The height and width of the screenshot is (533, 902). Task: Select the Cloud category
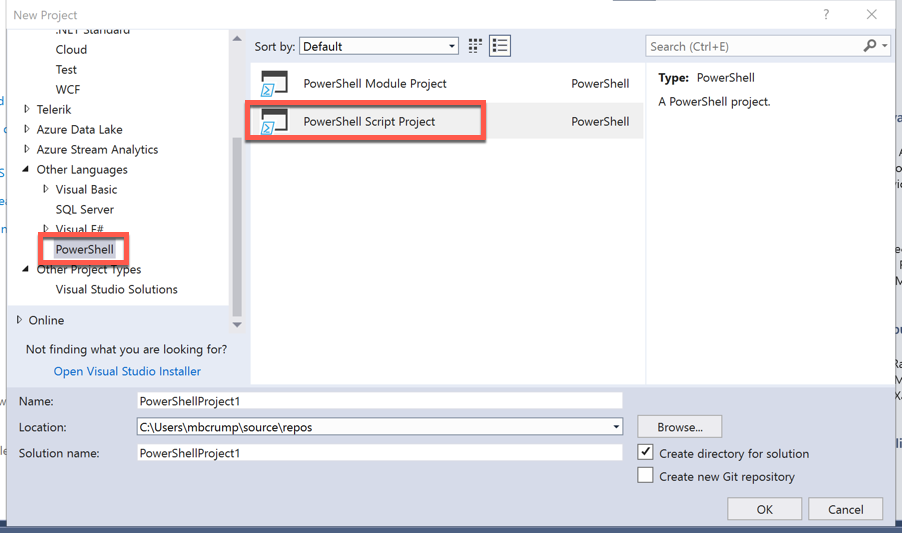71,49
